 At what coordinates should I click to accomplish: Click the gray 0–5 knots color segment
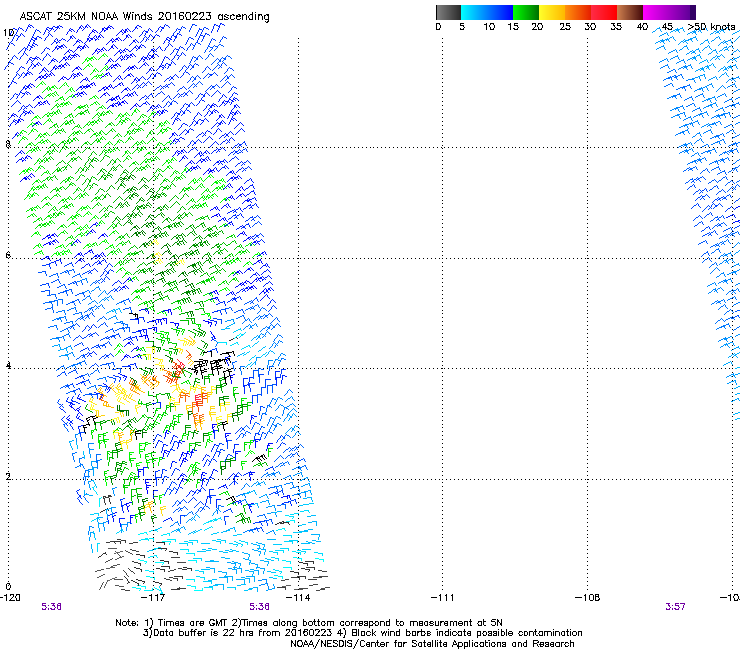click(x=448, y=12)
